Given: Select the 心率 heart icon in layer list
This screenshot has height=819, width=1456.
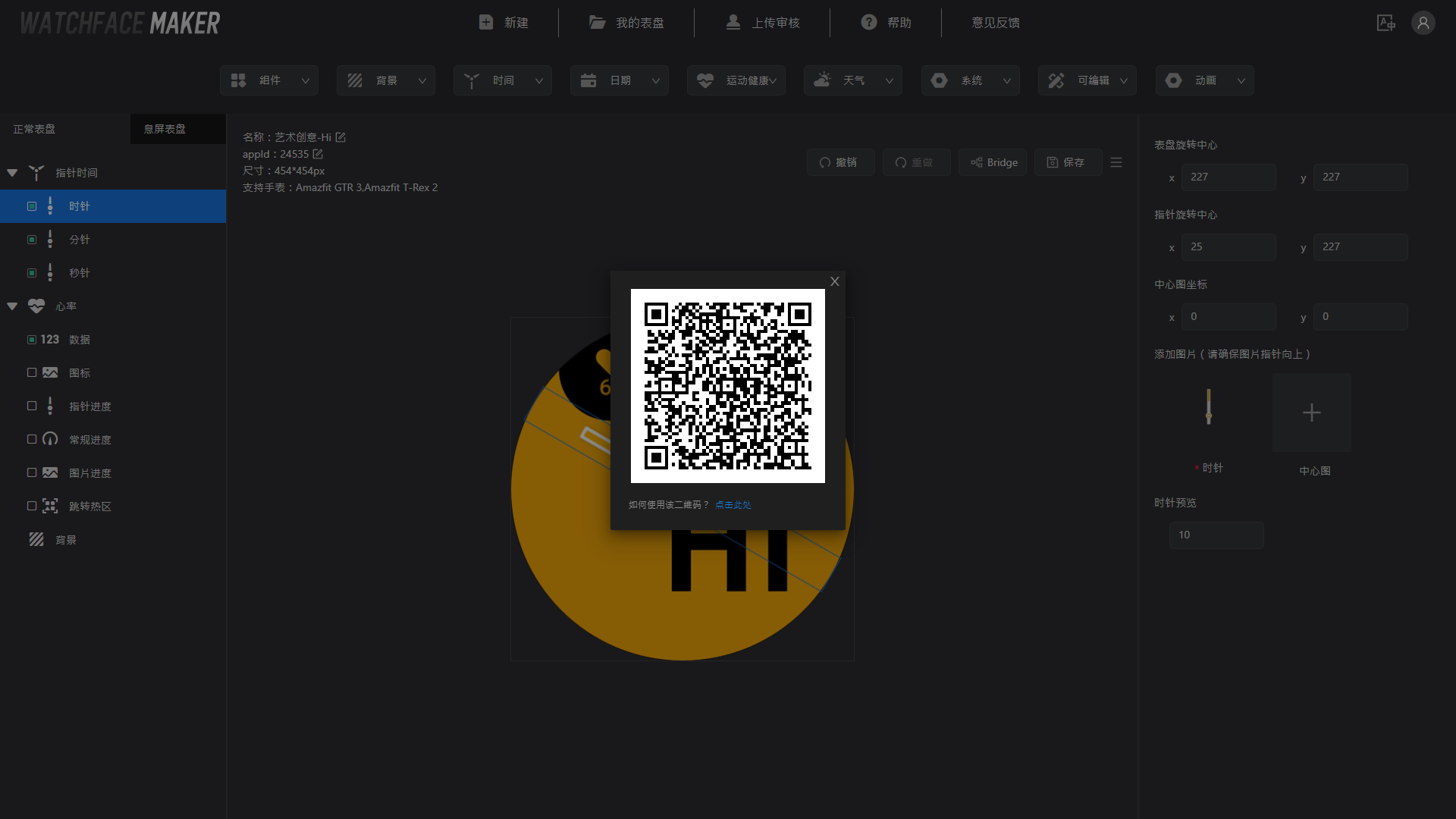Looking at the screenshot, I should 36,306.
